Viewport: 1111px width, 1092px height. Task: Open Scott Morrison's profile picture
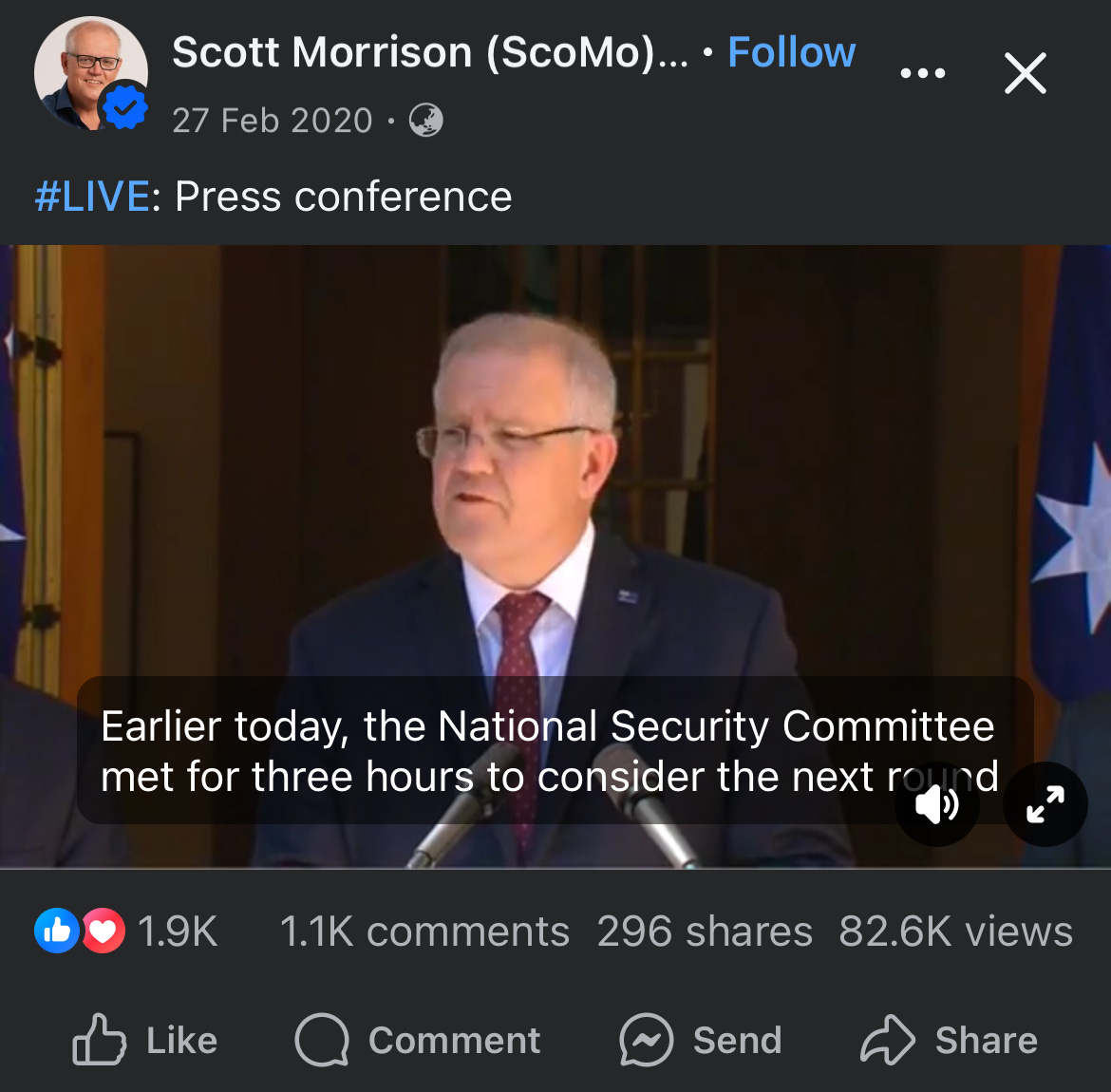pos(91,73)
